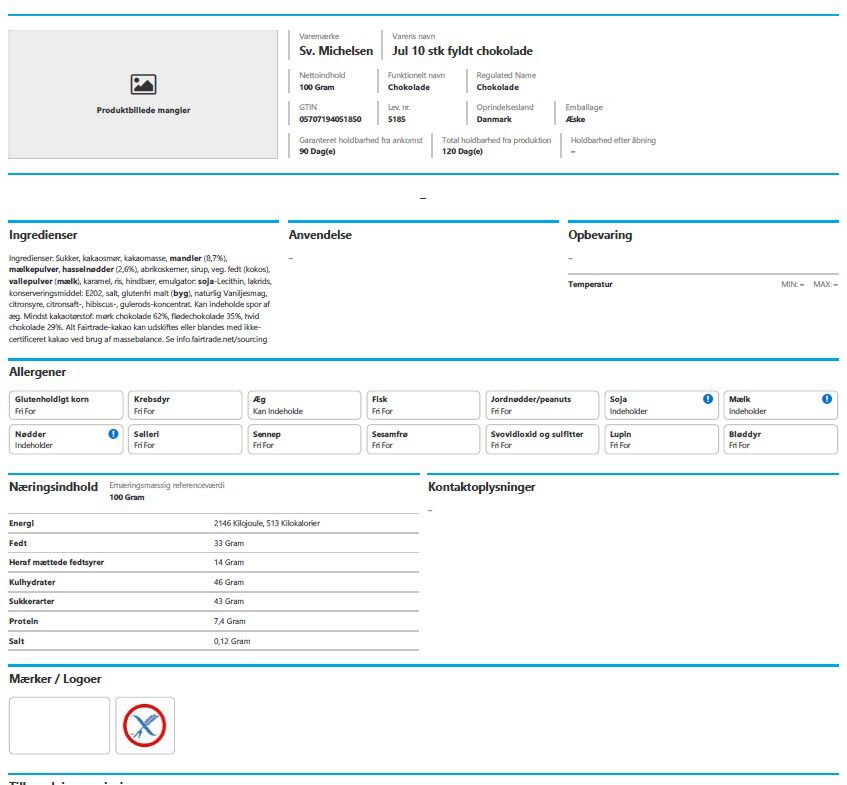847x785 pixels.
Task: Select the Emballage value "Æske"
Action: point(575,119)
